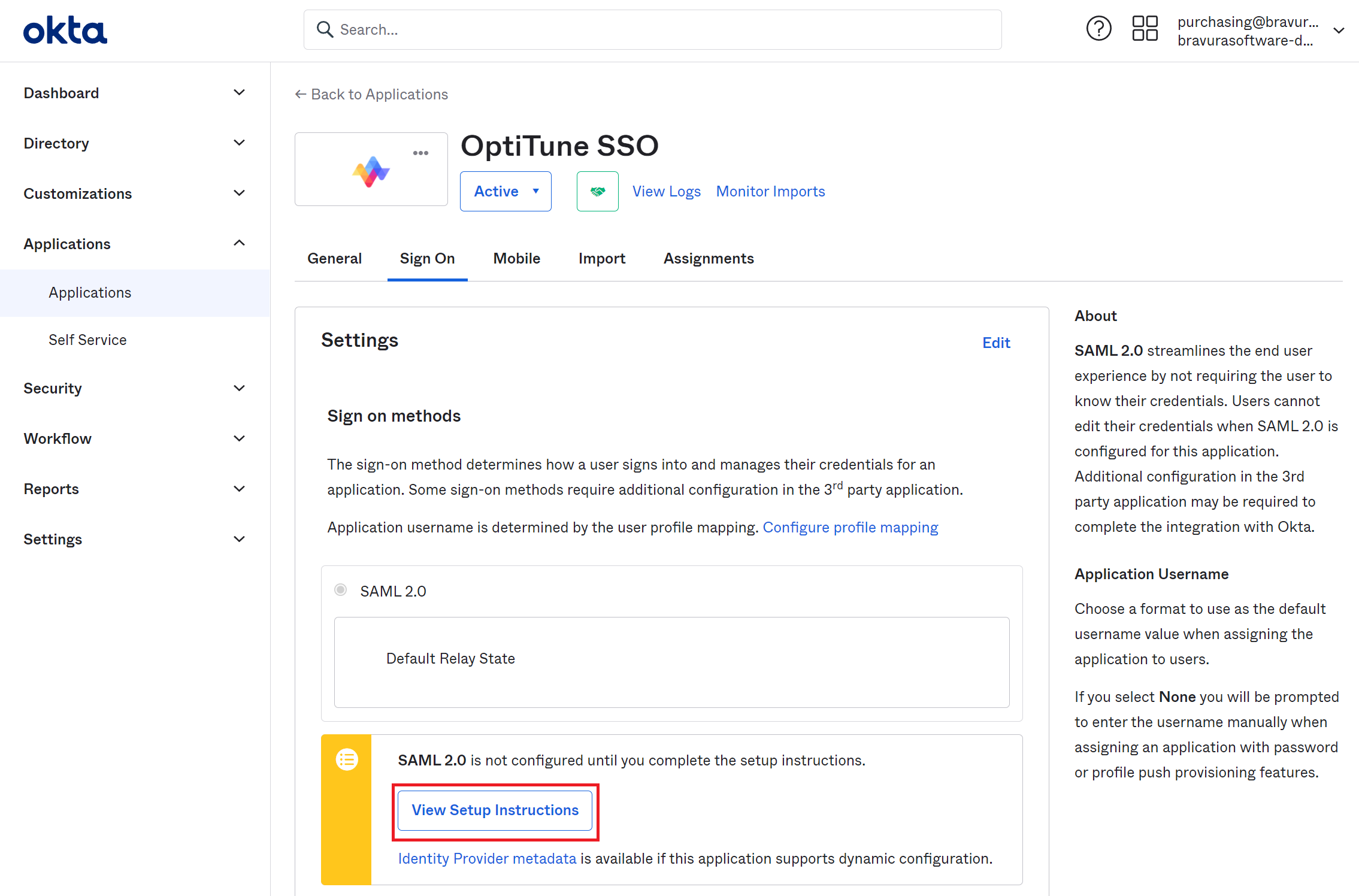This screenshot has width=1359, height=896.
Task: Click the About heading
Action: [x=1095, y=316]
